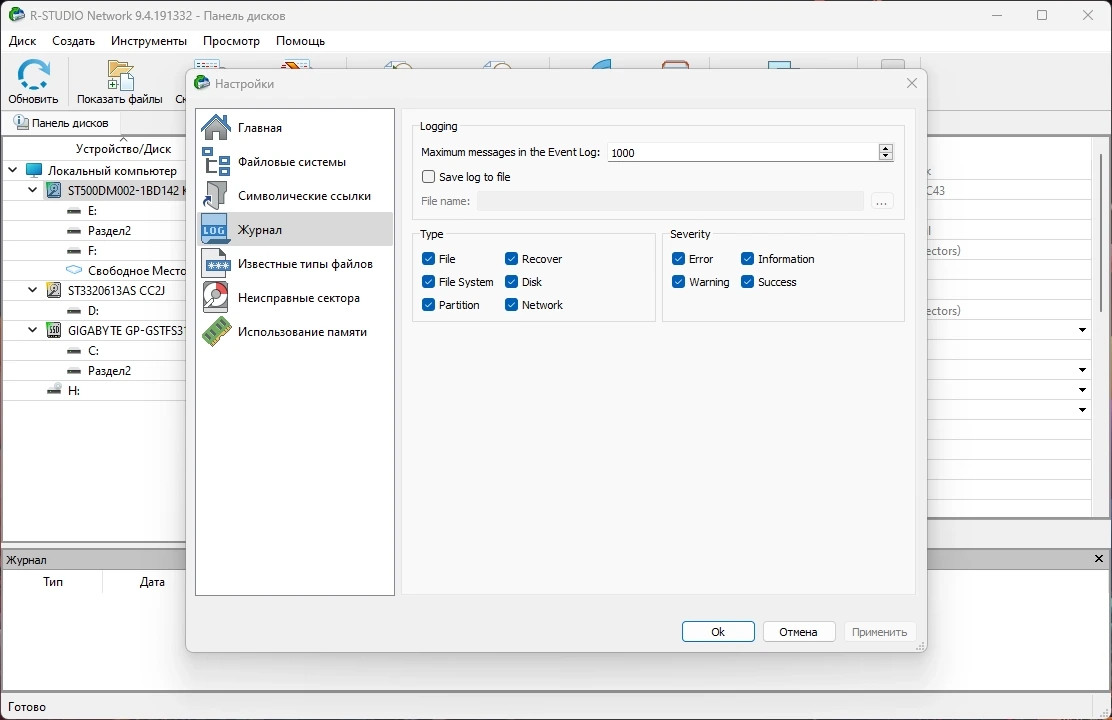Uncheck the Recover checkbox
The height and width of the screenshot is (720, 1112).
click(x=511, y=259)
